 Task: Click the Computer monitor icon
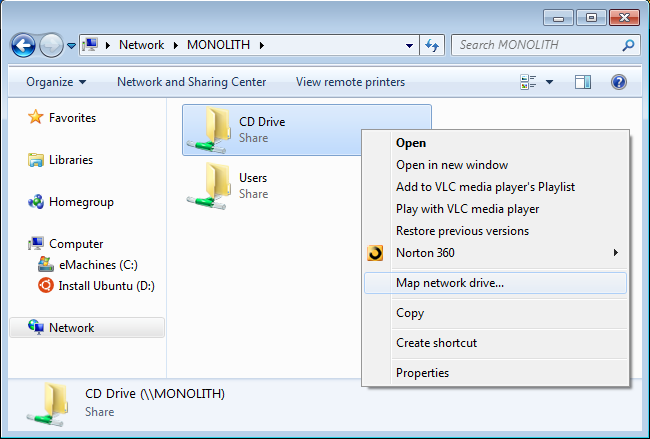coord(36,243)
